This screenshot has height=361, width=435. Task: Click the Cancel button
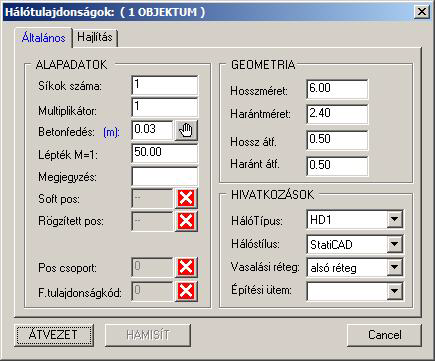click(384, 335)
